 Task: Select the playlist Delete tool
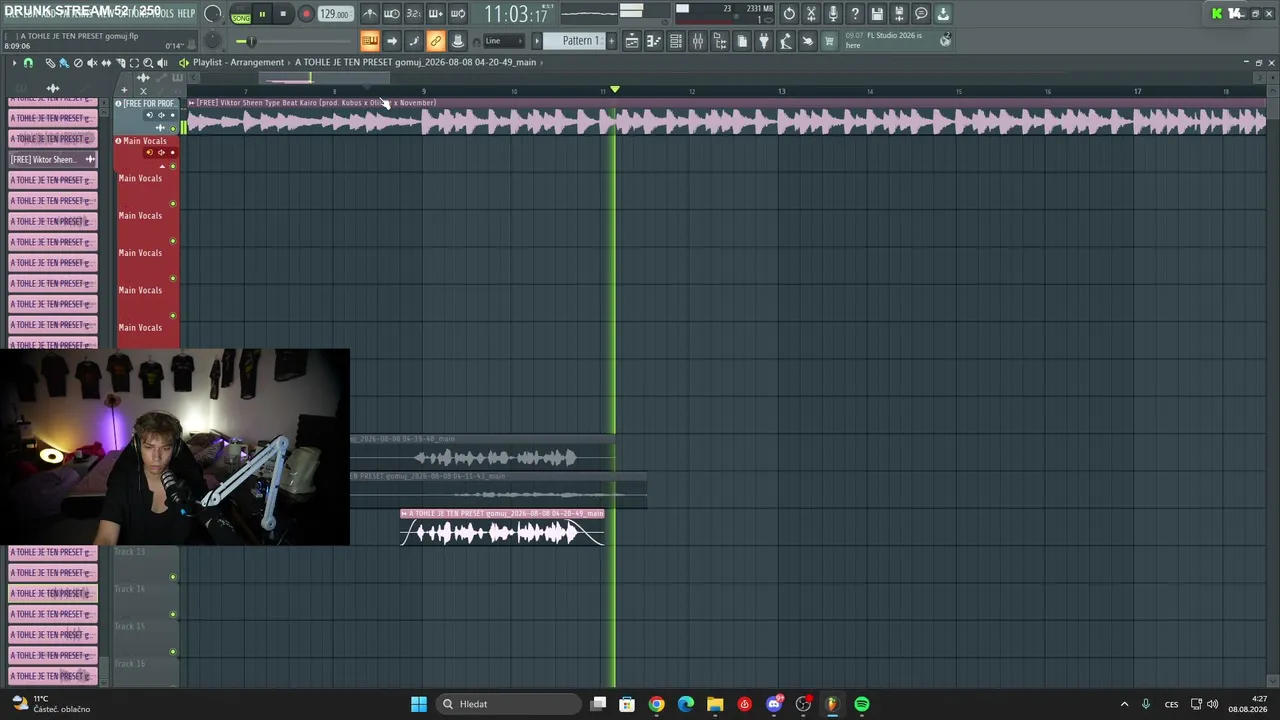78,62
